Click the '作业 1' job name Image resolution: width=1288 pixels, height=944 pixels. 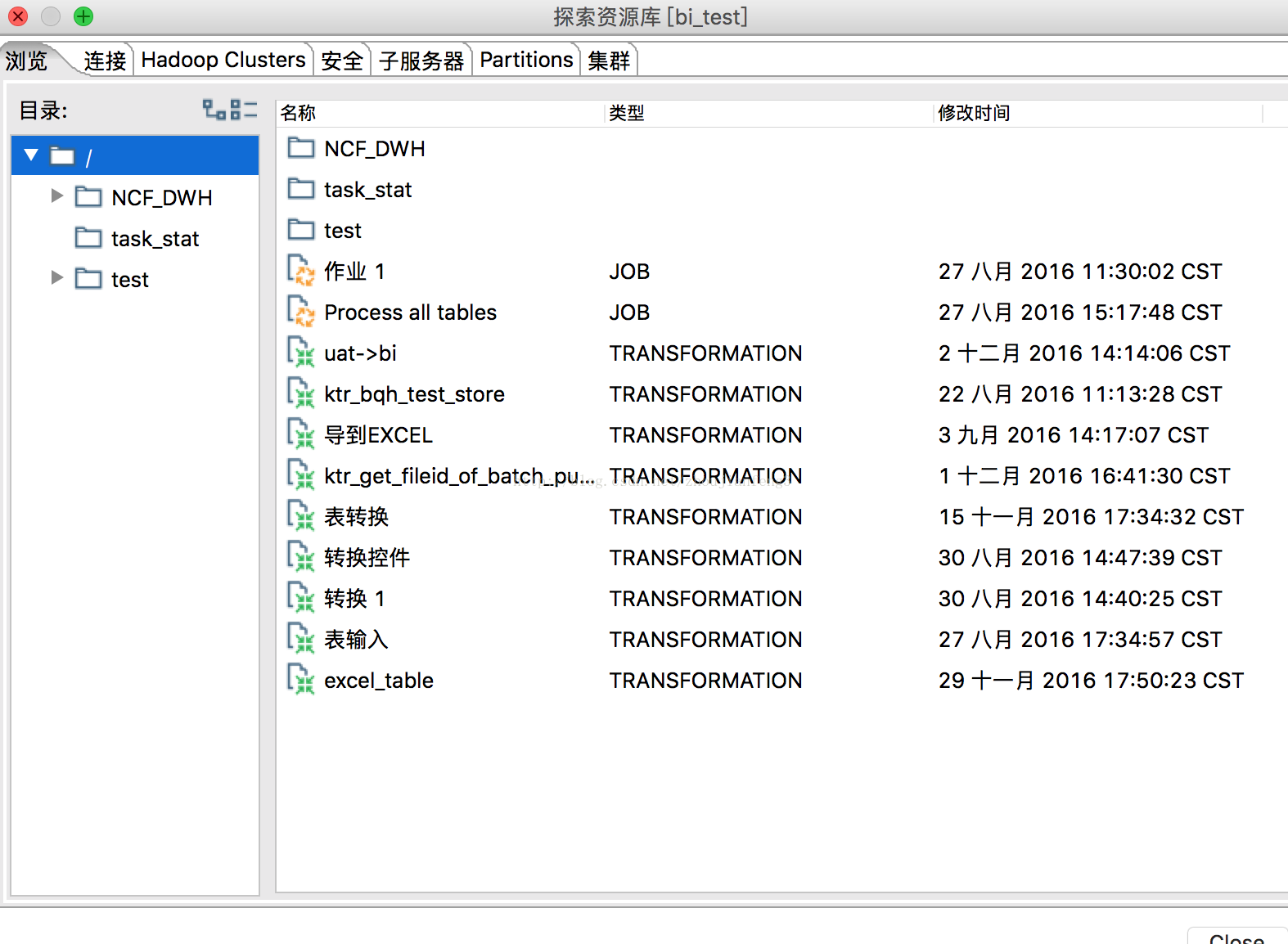click(354, 272)
